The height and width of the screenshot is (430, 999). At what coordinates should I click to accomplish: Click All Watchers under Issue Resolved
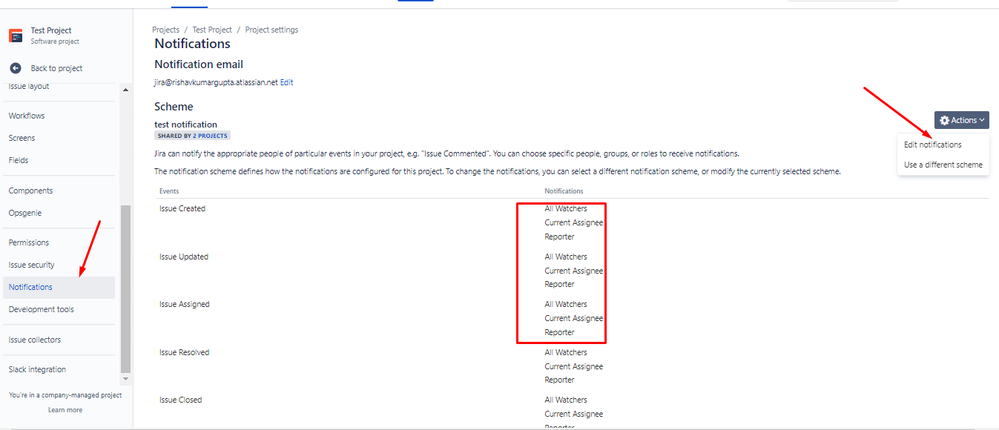click(566, 352)
